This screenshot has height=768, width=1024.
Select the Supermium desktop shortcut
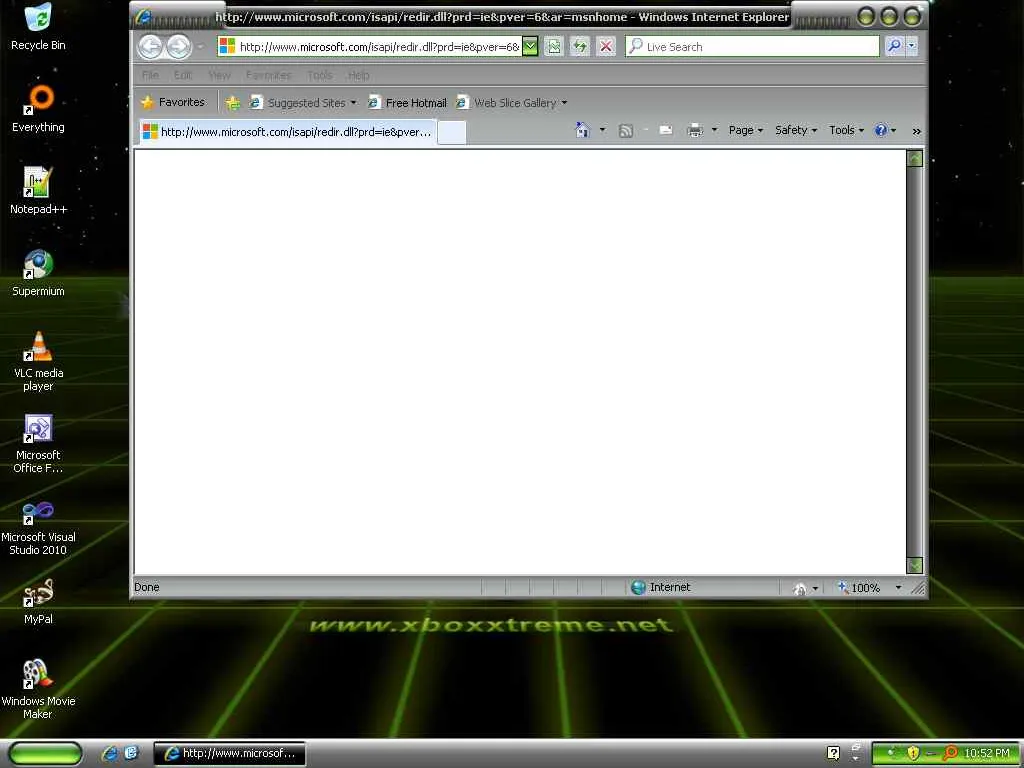(x=38, y=272)
